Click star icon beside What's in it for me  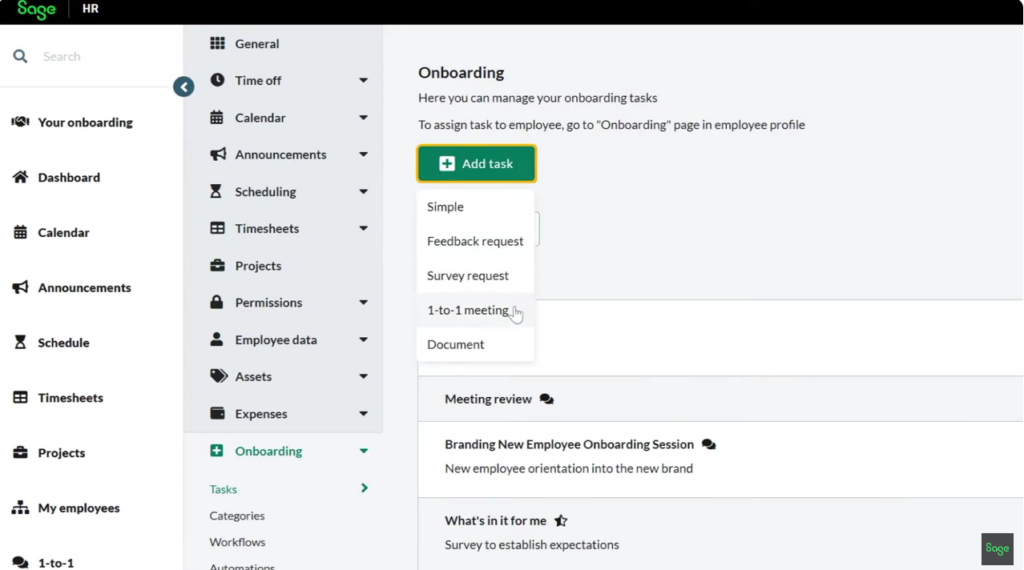coord(561,520)
